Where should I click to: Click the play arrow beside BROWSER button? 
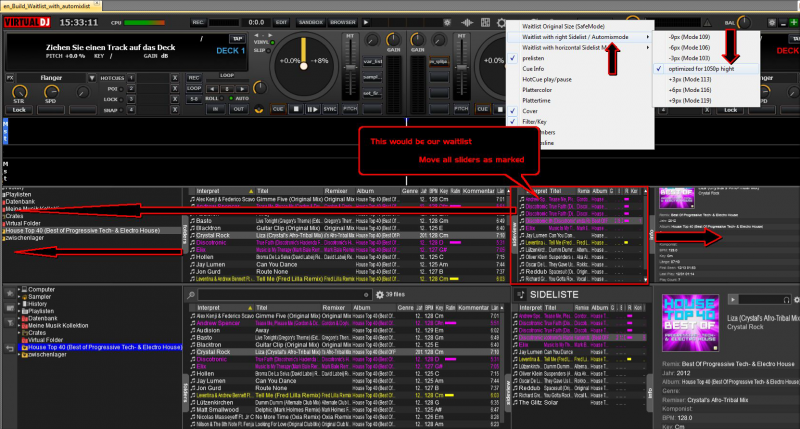coord(366,22)
